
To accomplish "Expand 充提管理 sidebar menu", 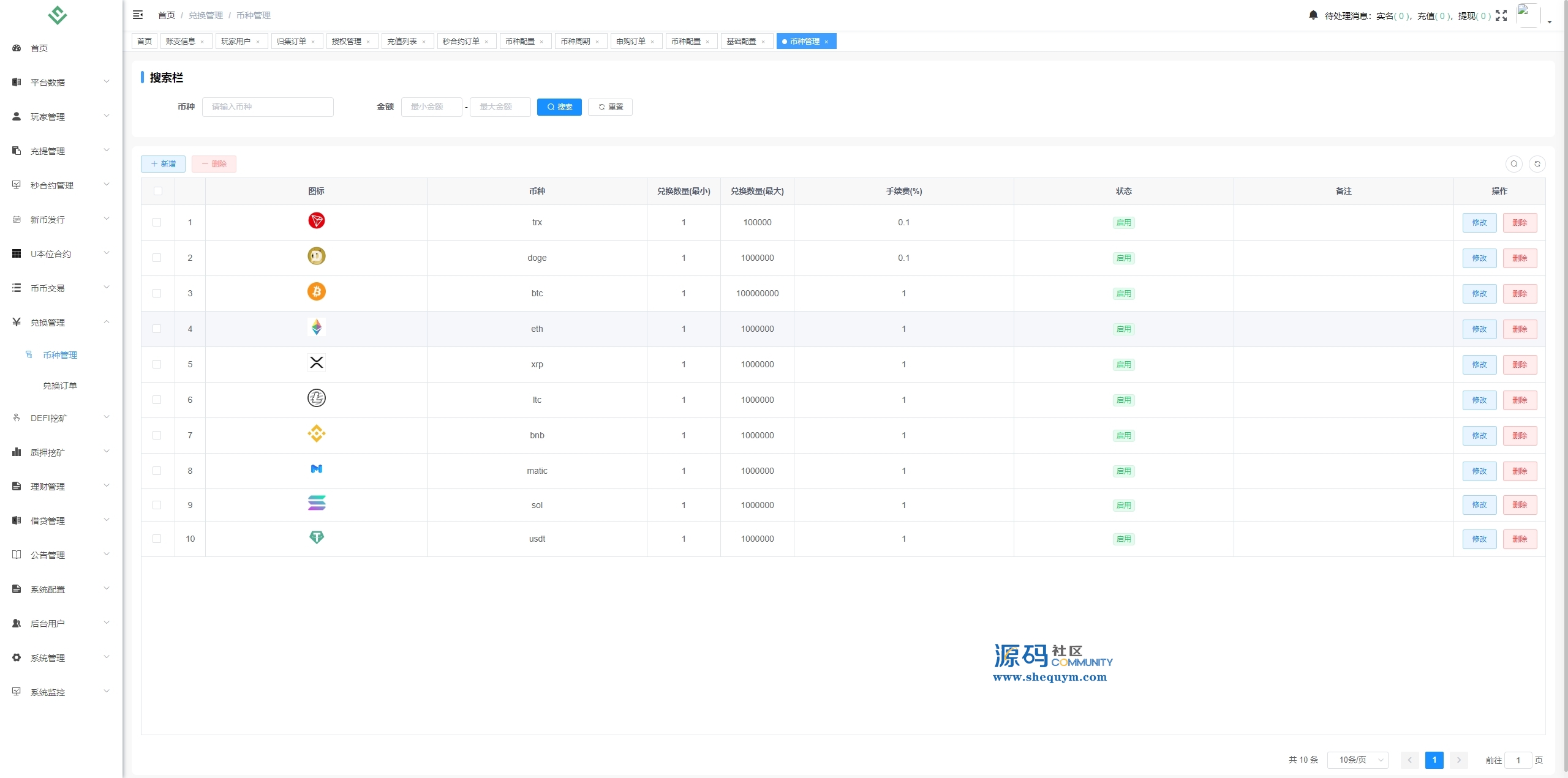I will coord(61,151).
